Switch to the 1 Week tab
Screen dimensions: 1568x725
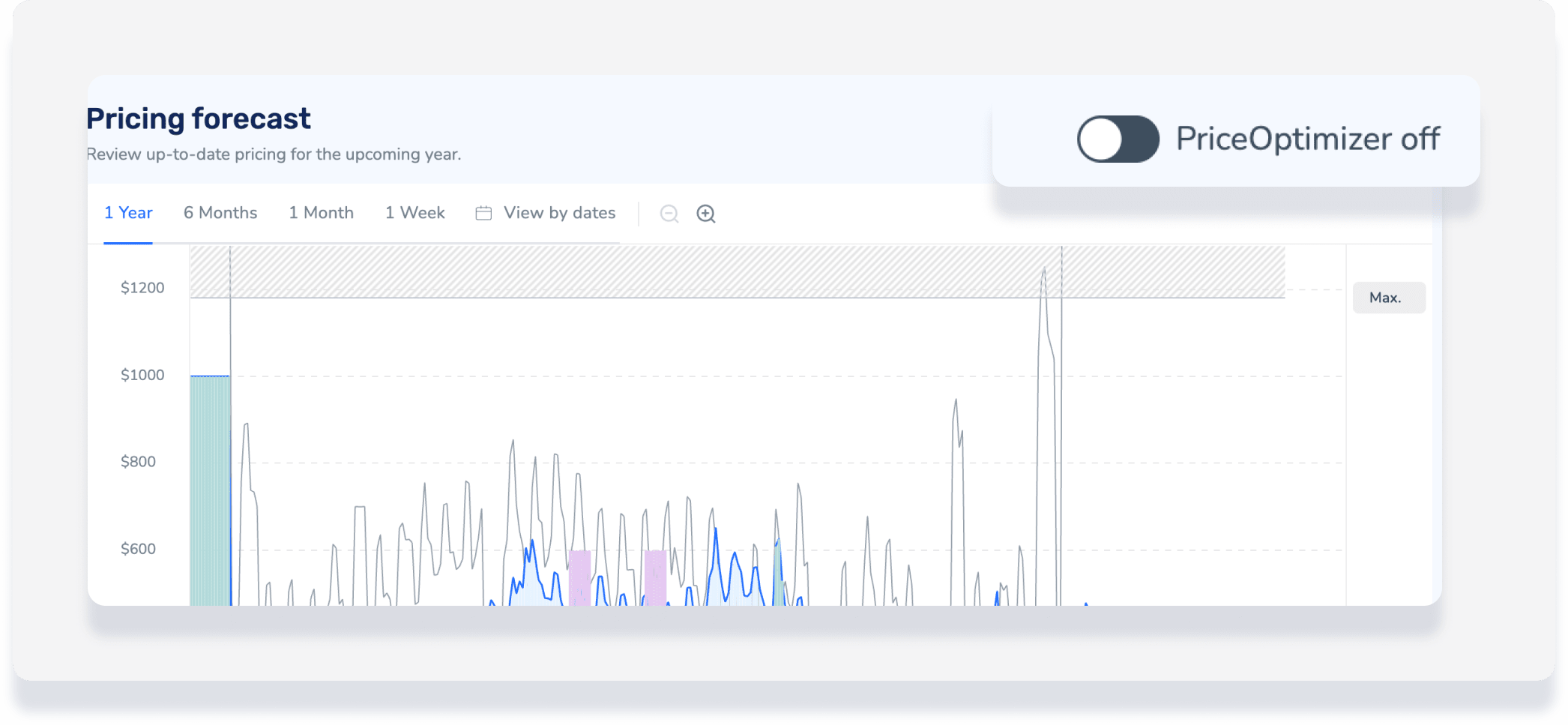415,213
